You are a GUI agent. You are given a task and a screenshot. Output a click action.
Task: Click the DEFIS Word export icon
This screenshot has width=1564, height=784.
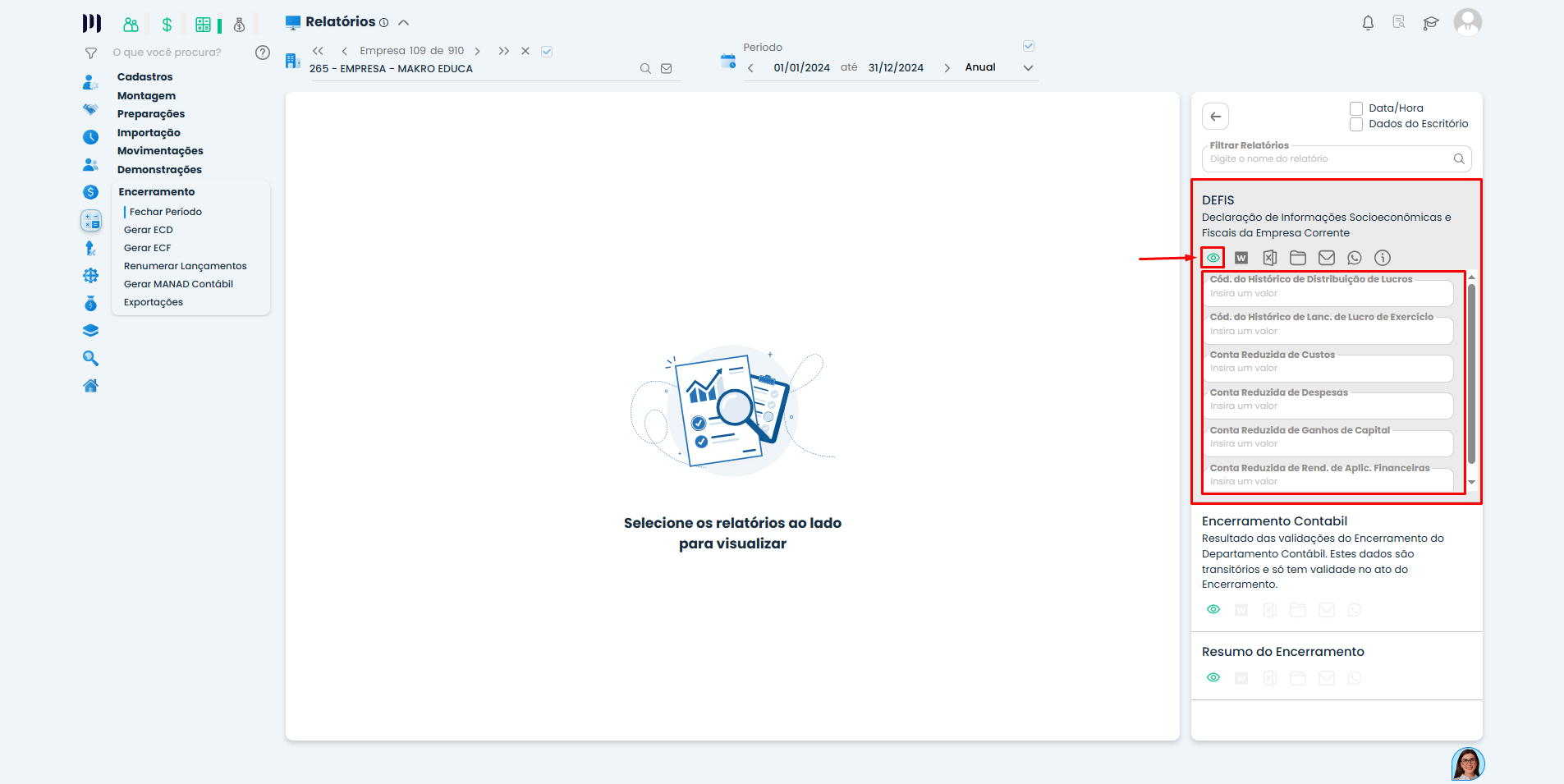tap(1241, 258)
